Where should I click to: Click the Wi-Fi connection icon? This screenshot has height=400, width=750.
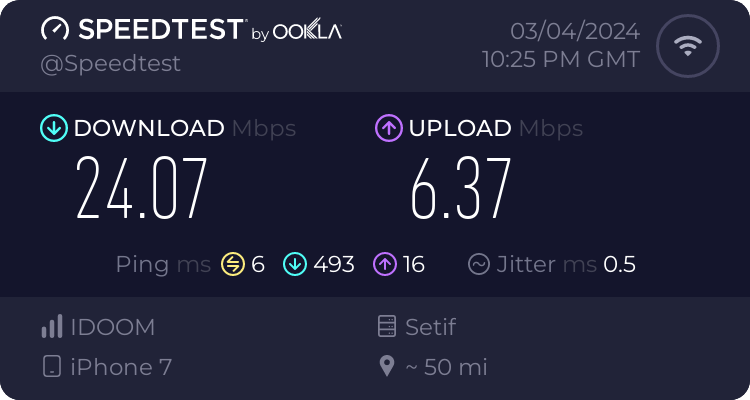686,46
